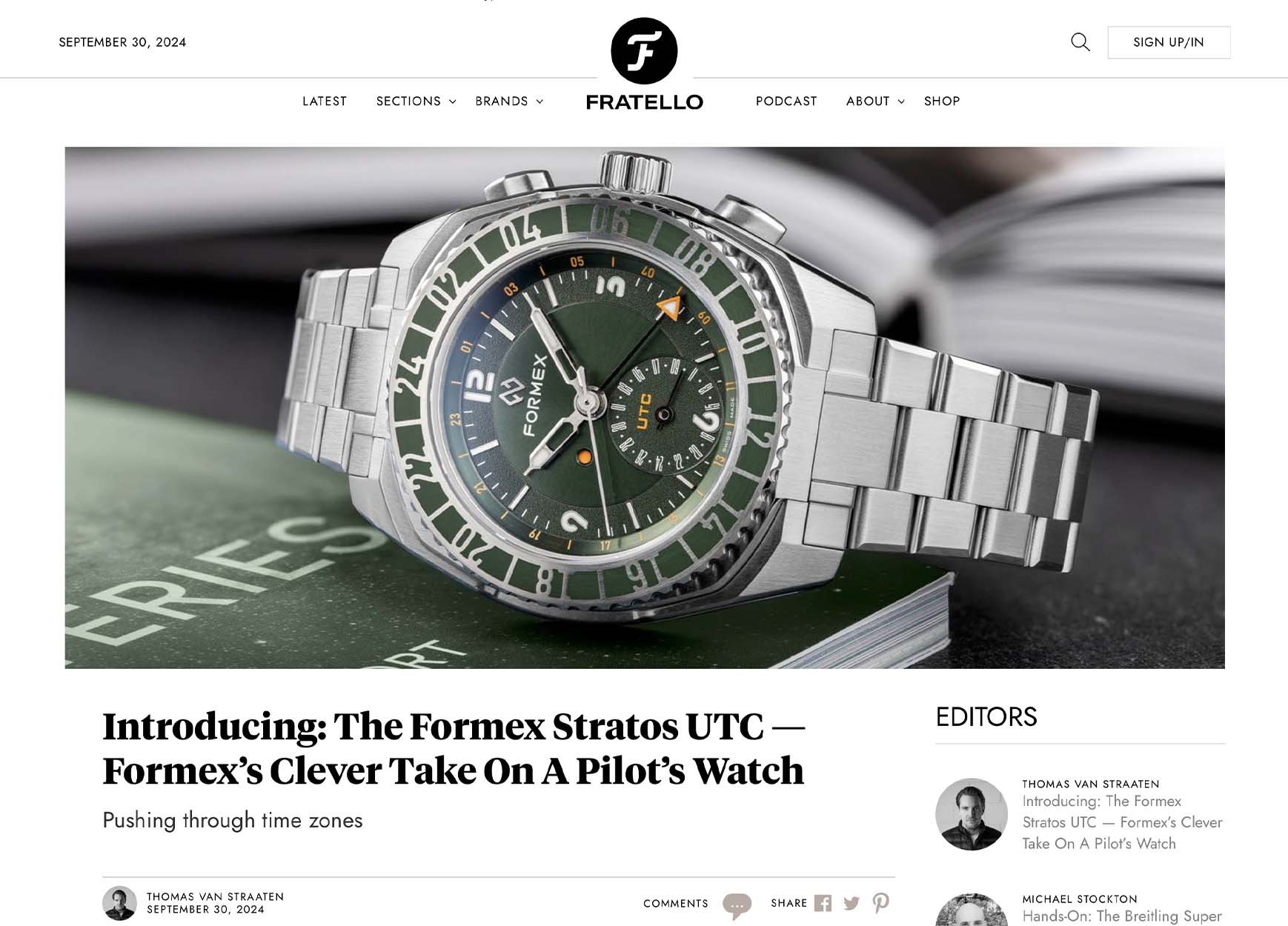This screenshot has height=926, width=1288.
Task: Share article on Twitter
Action: (852, 903)
